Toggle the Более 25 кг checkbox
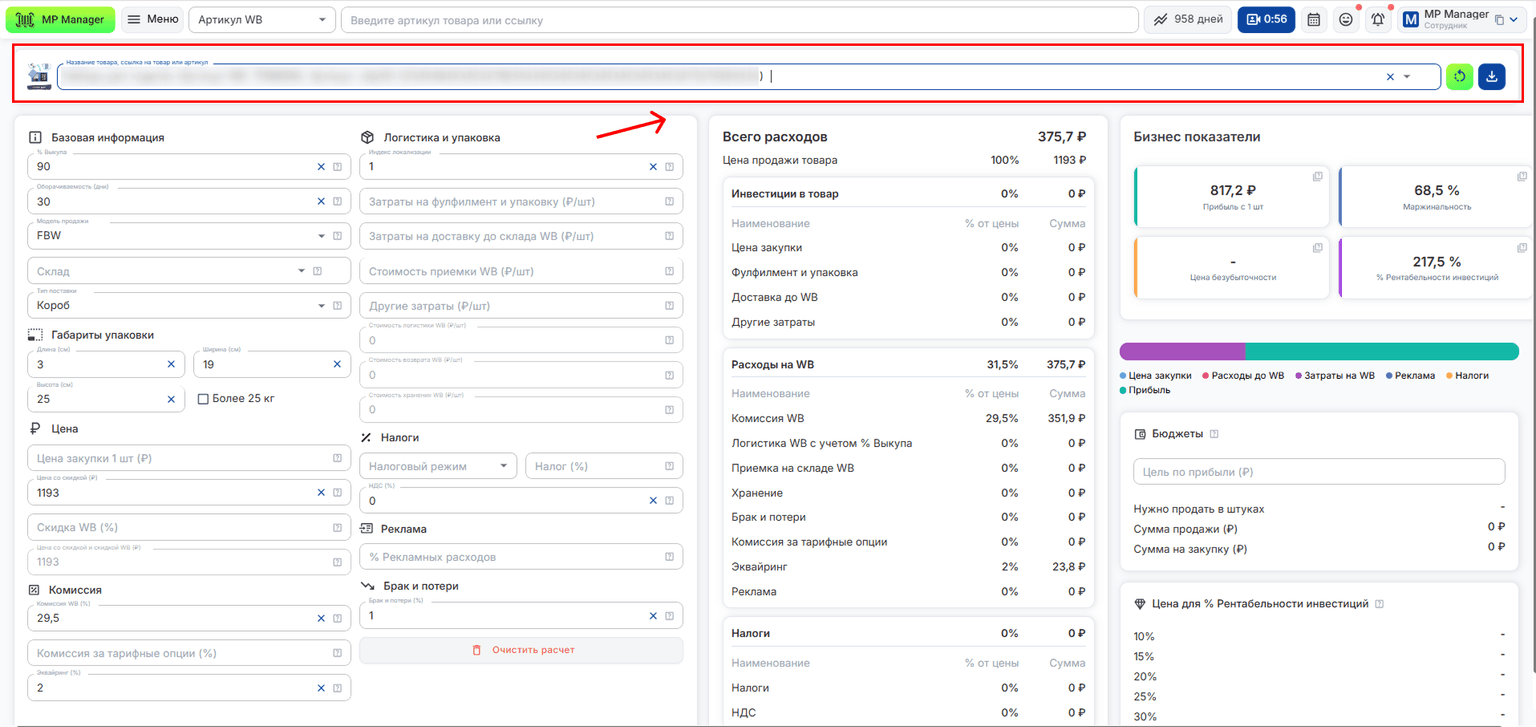The image size is (1536, 727). (203, 399)
